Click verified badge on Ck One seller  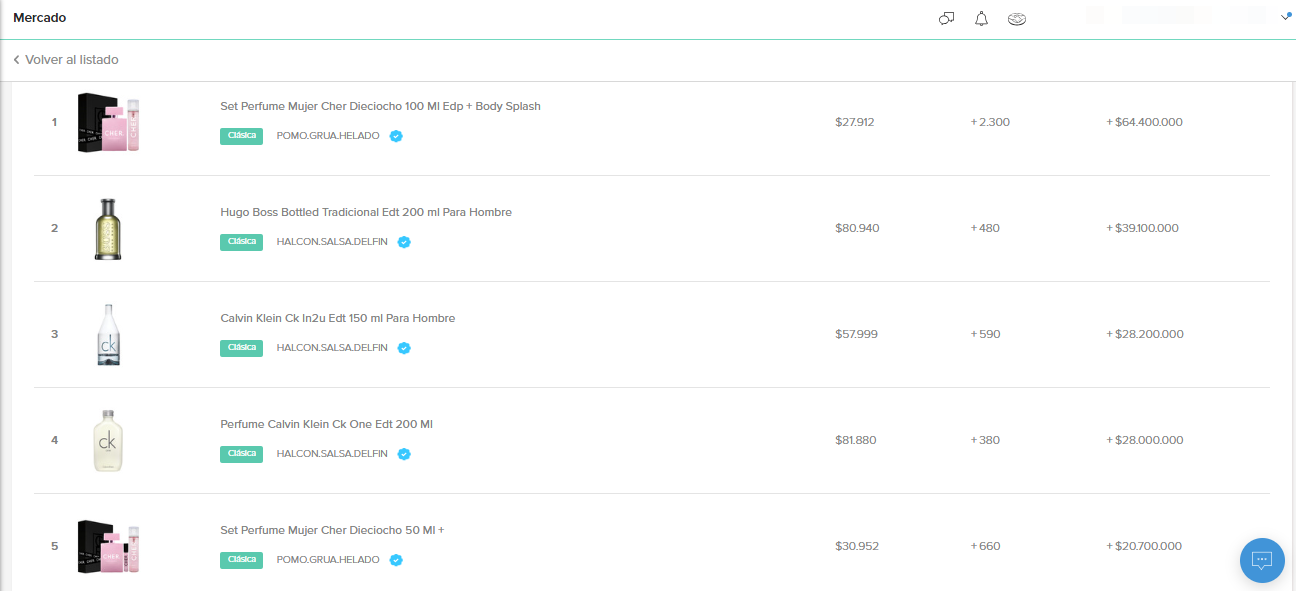(x=404, y=454)
